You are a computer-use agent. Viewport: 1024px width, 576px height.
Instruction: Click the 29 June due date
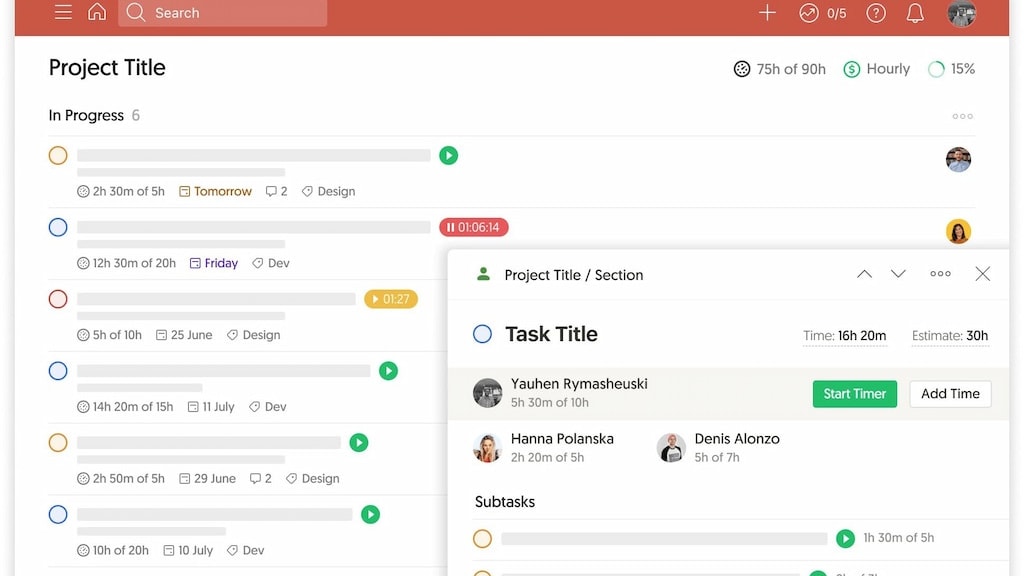tap(208, 479)
